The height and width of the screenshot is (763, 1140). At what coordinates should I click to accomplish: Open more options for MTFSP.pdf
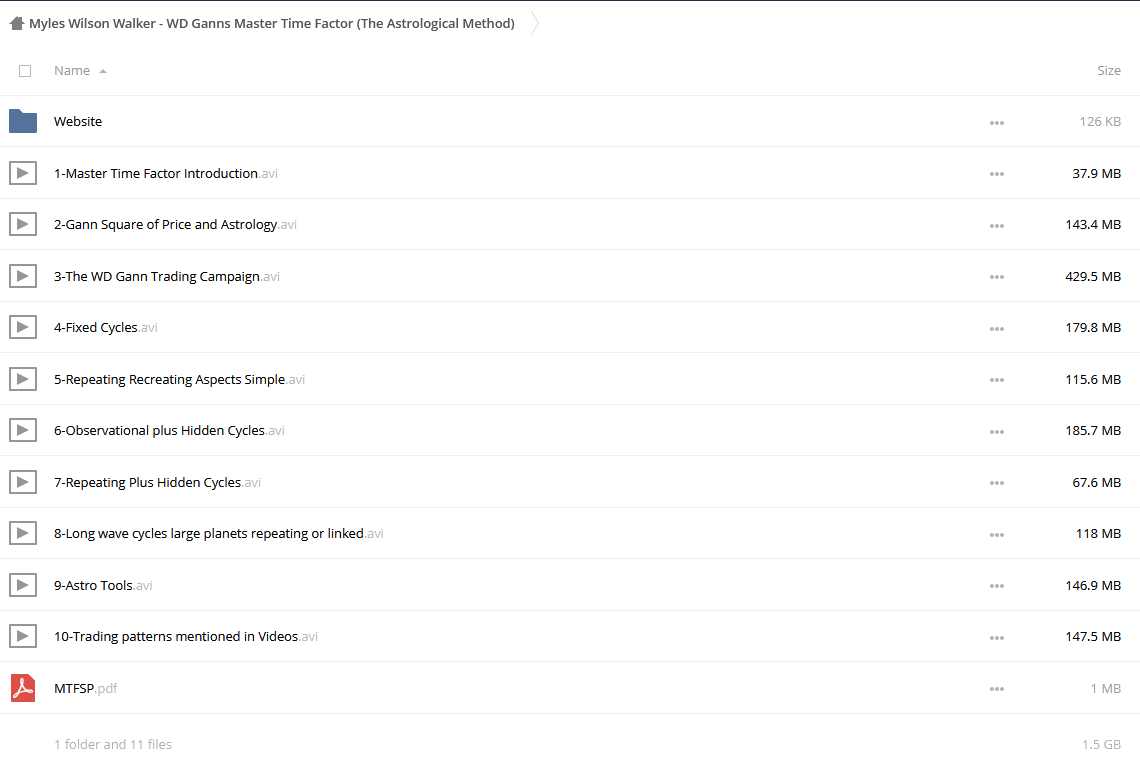(x=997, y=689)
